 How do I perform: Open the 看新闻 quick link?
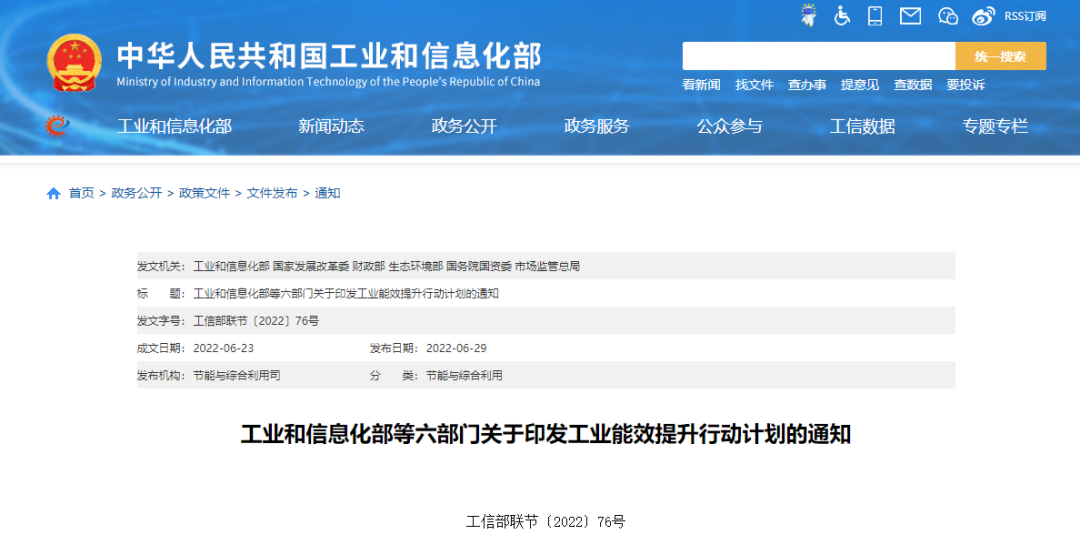point(701,85)
